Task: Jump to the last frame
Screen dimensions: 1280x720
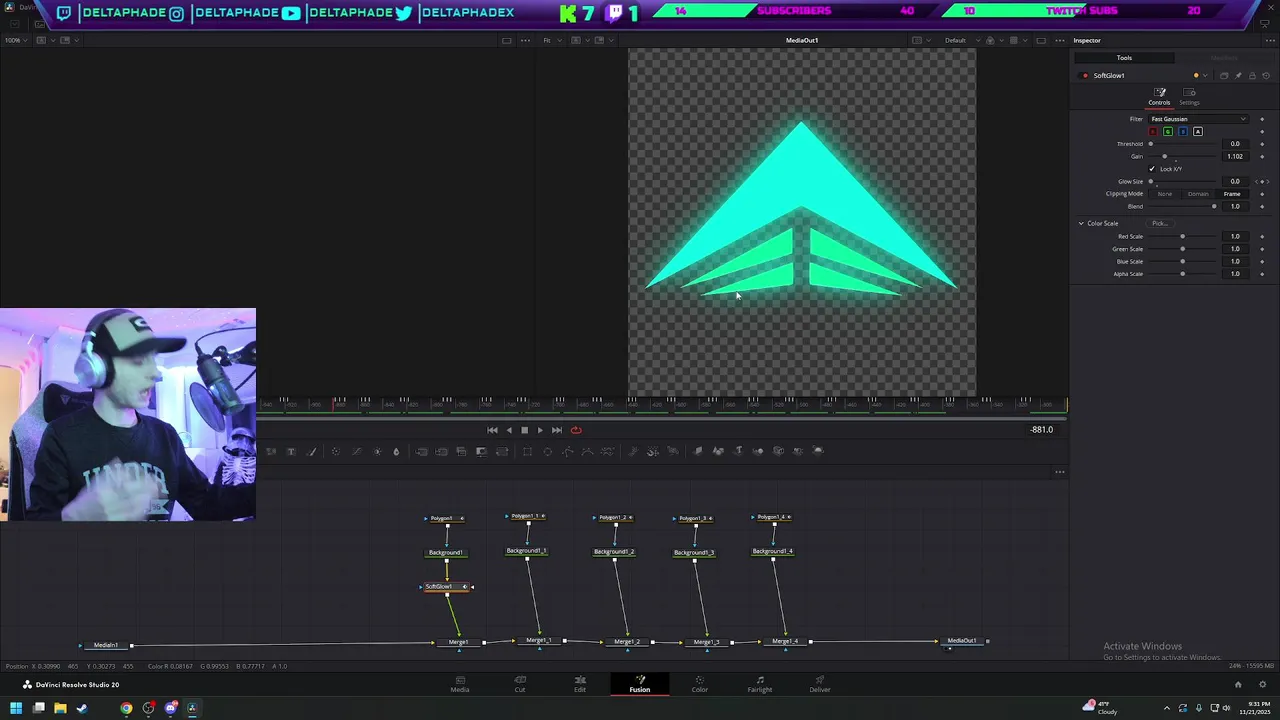Action: click(557, 430)
